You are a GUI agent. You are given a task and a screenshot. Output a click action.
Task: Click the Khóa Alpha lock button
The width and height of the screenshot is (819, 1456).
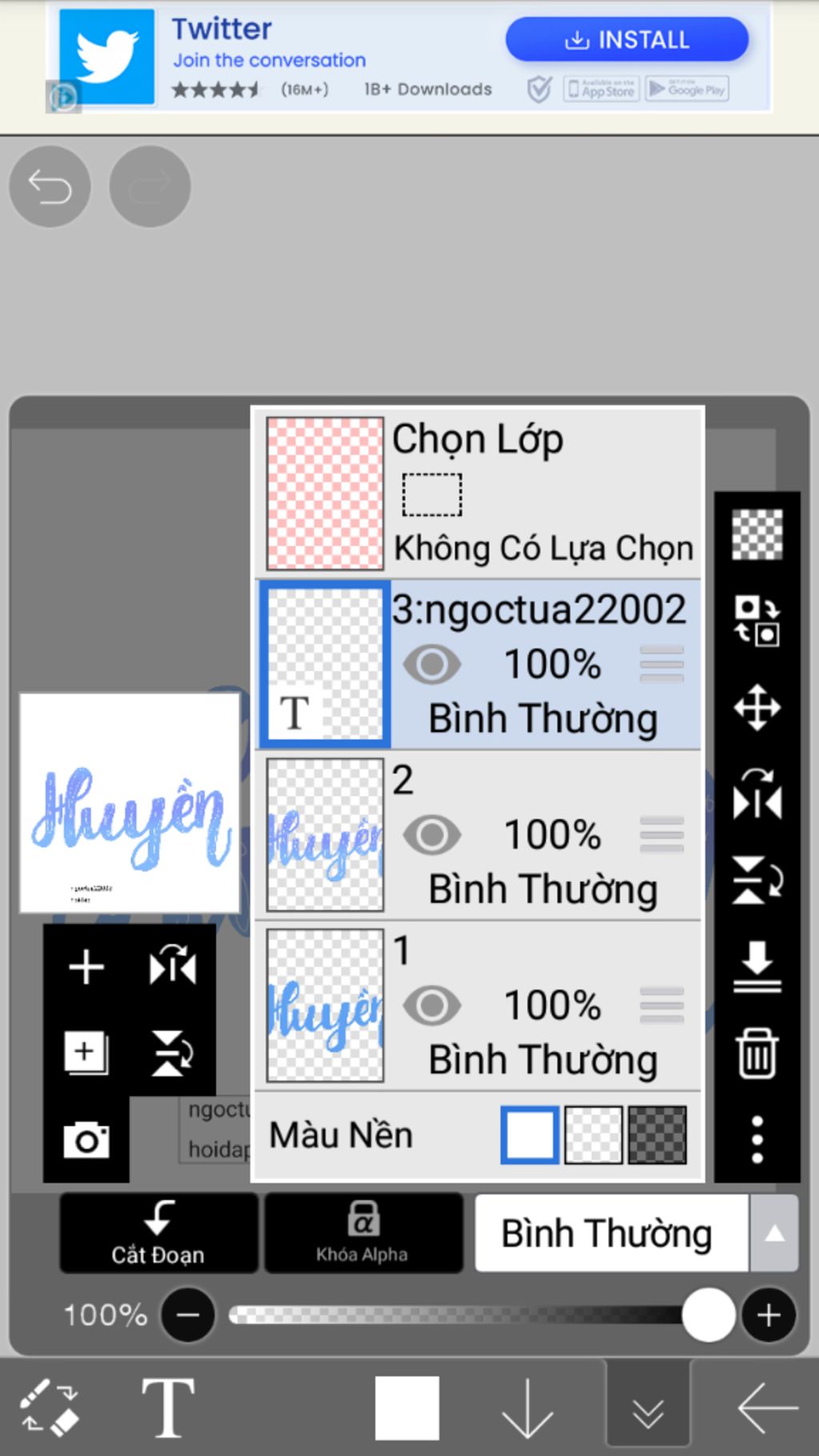pos(363,1233)
